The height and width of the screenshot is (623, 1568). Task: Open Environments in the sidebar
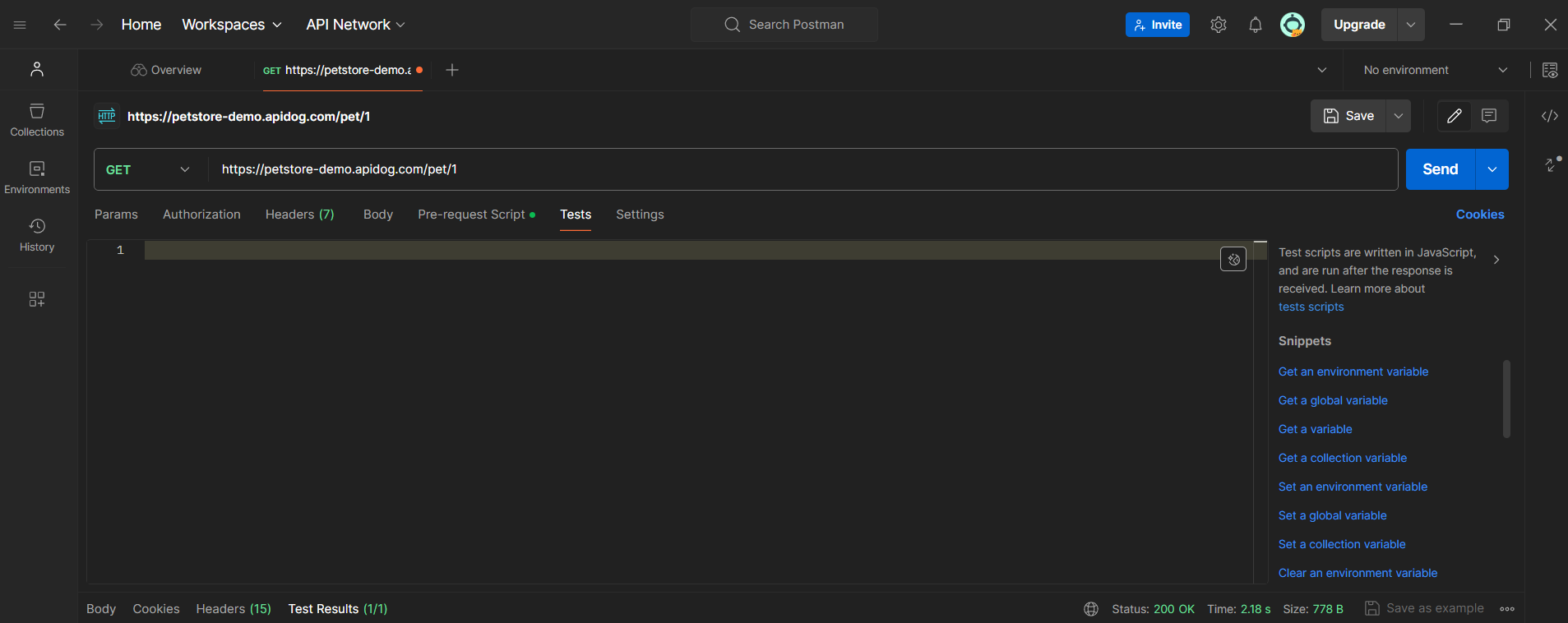point(37,178)
